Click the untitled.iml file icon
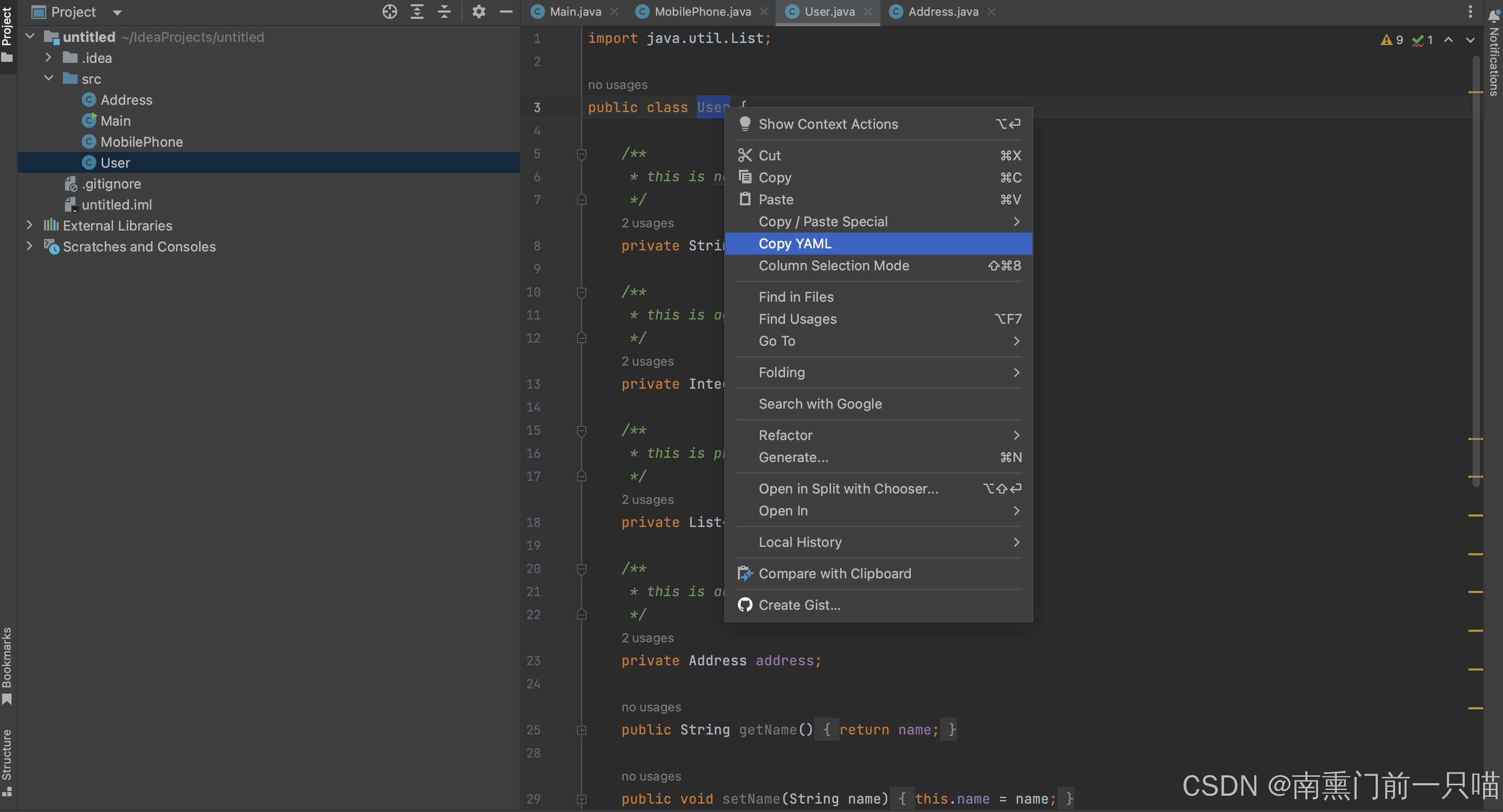This screenshot has width=1503, height=812. (x=71, y=205)
